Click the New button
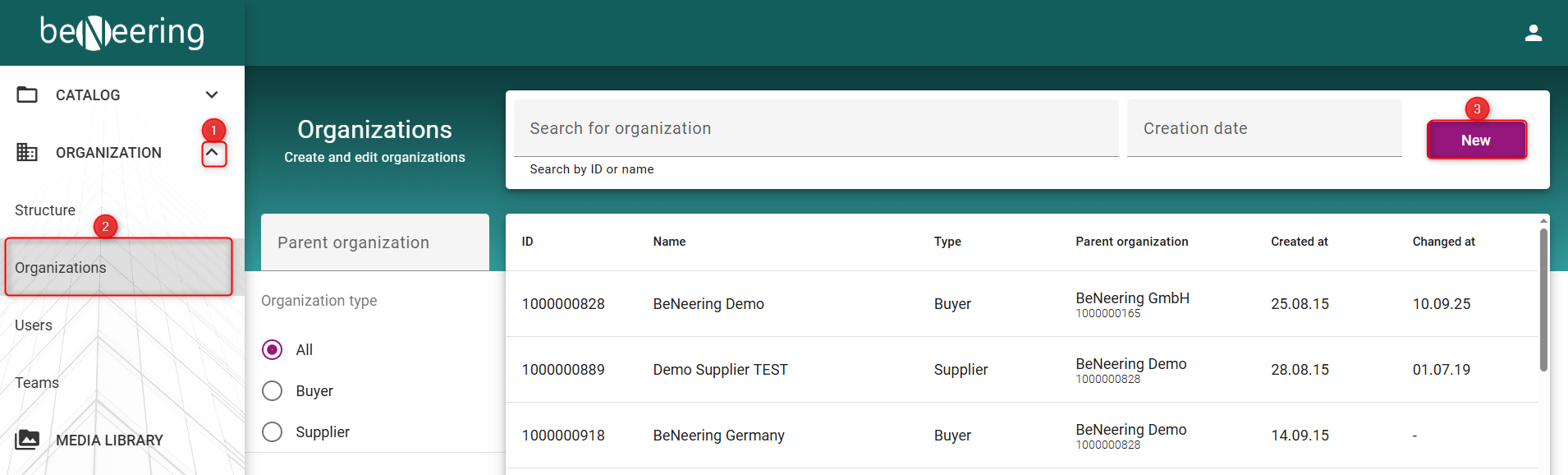Image resolution: width=1568 pixels, height=475 pixels. [1475, 141]
